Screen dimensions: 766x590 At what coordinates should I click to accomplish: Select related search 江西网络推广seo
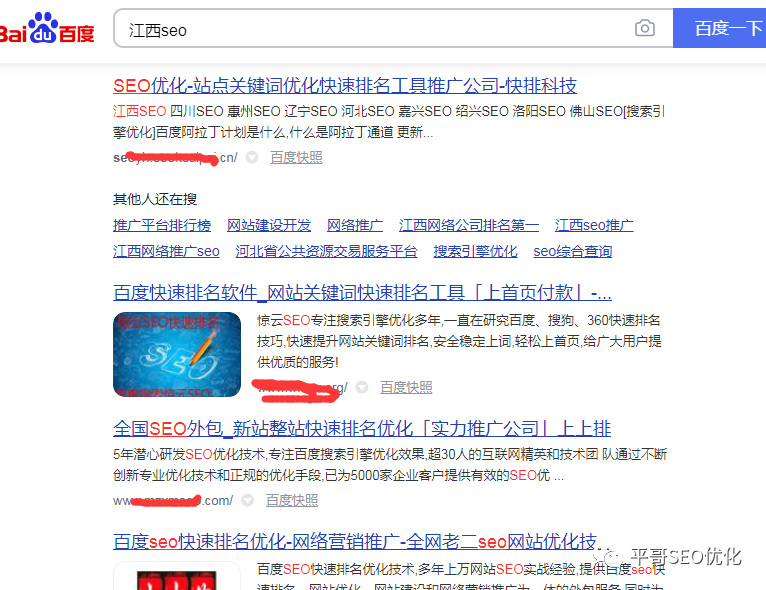(x=166, y=251)
